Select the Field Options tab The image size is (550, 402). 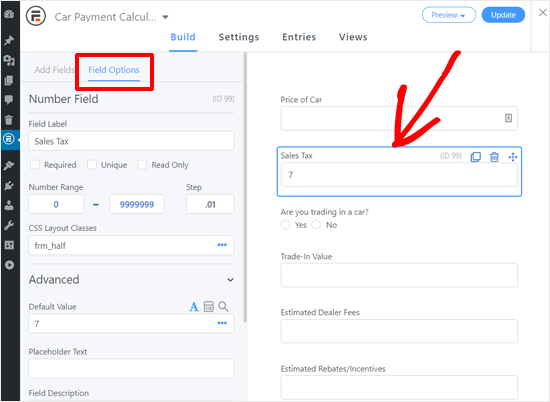coord(114,70)
